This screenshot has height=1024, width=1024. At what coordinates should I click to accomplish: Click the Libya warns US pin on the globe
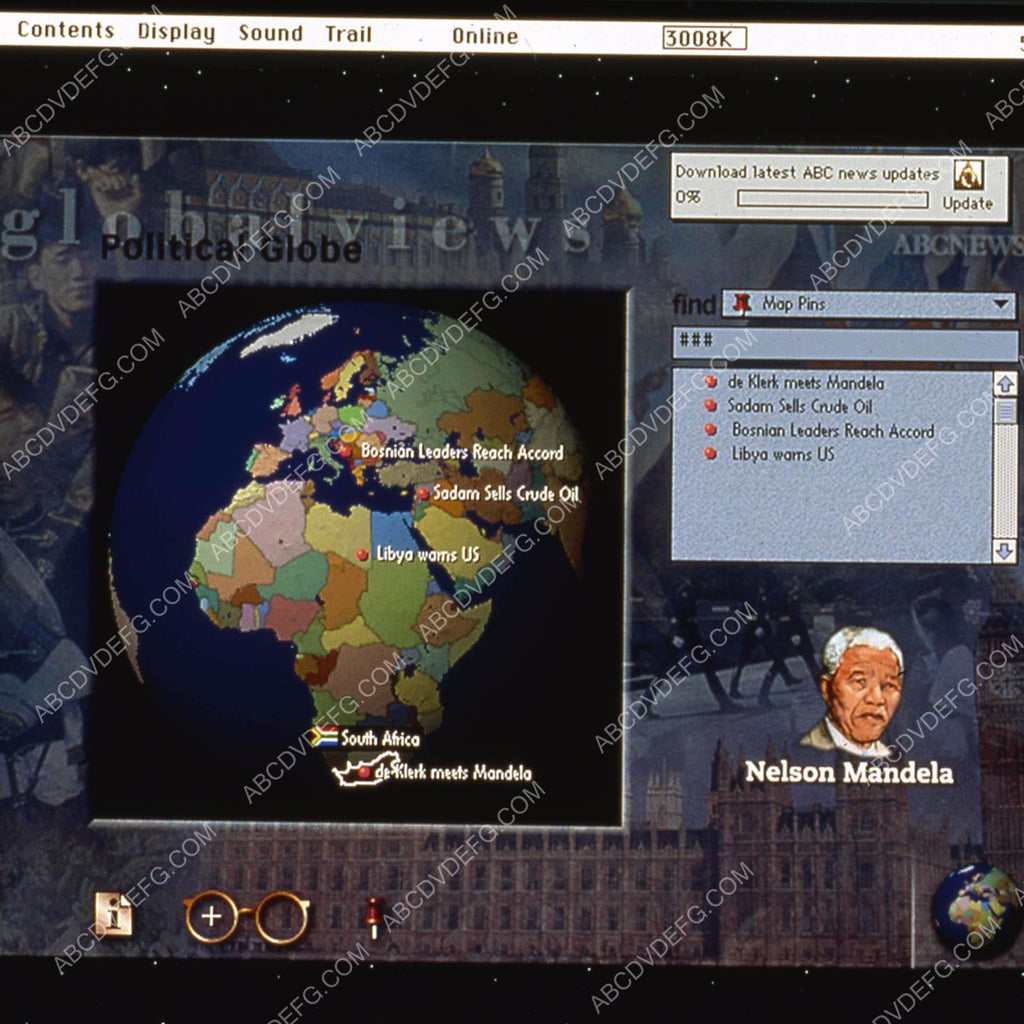point(362,555)
